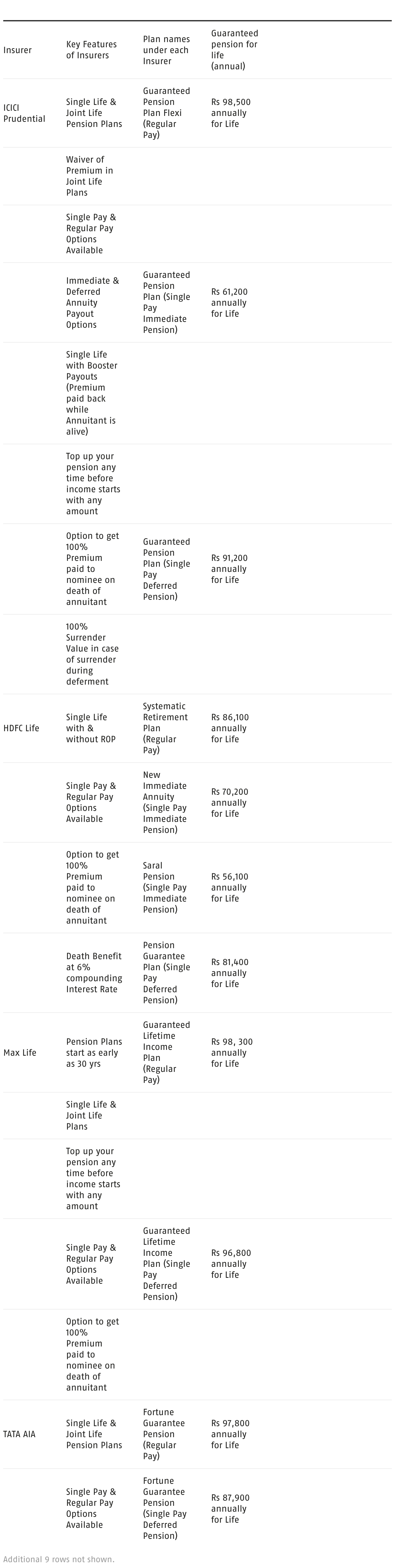
Task: Click Immediate & Deferred Annuity Payout Options cell
Action: pos(93,302)
